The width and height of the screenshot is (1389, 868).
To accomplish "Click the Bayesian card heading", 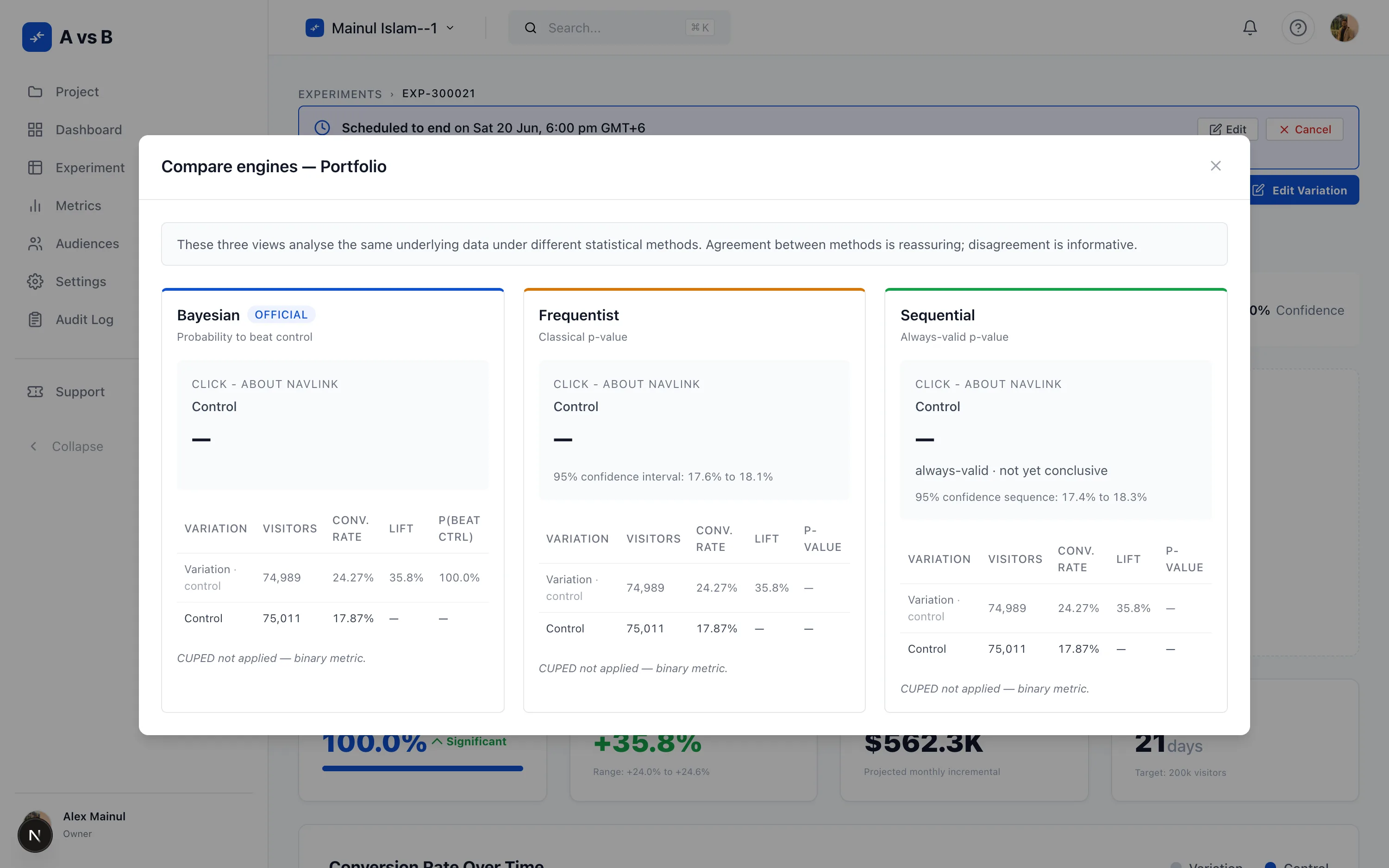I will 208,315.
